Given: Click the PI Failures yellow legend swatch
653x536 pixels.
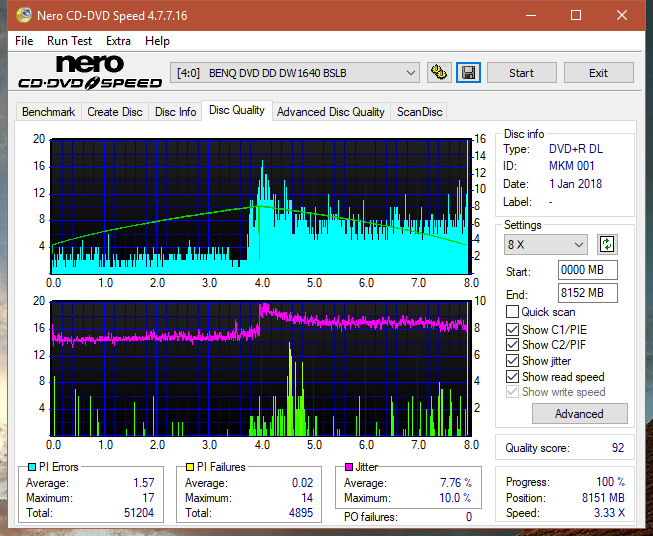Looking at the screenshot, I should tap(190, 467).
